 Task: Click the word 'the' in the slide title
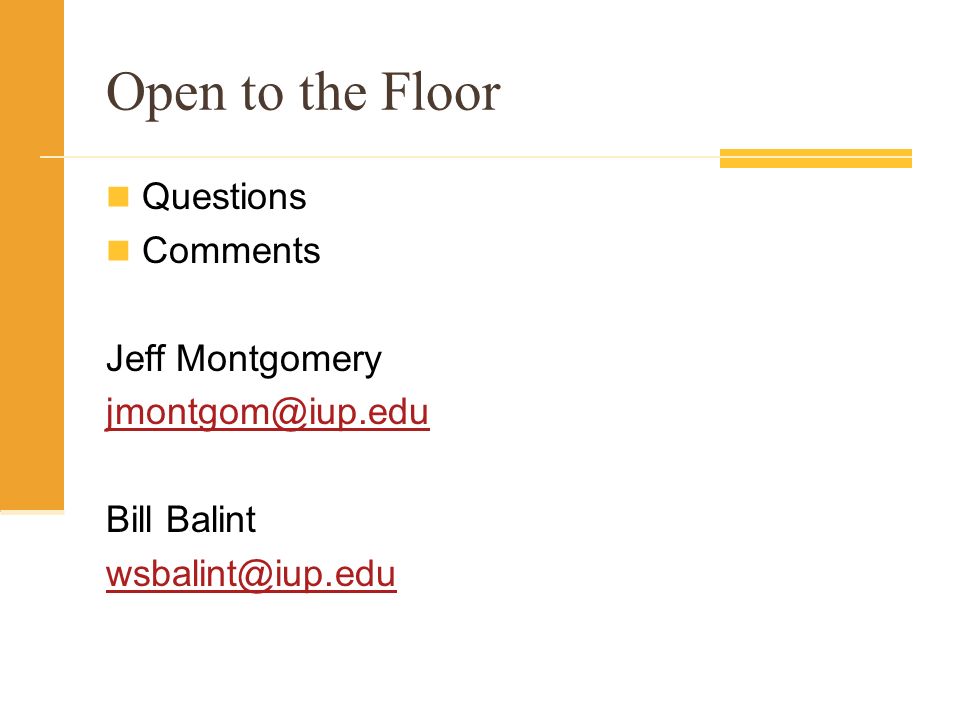332,92
